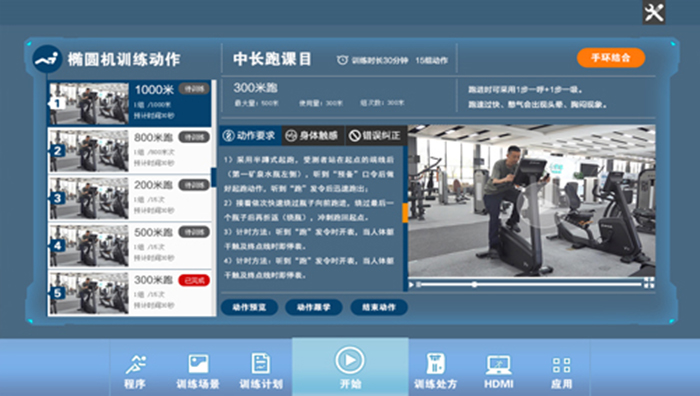Open the 应用 apps grid icon
The image size is (700, 396).
(x=562, y=365)
